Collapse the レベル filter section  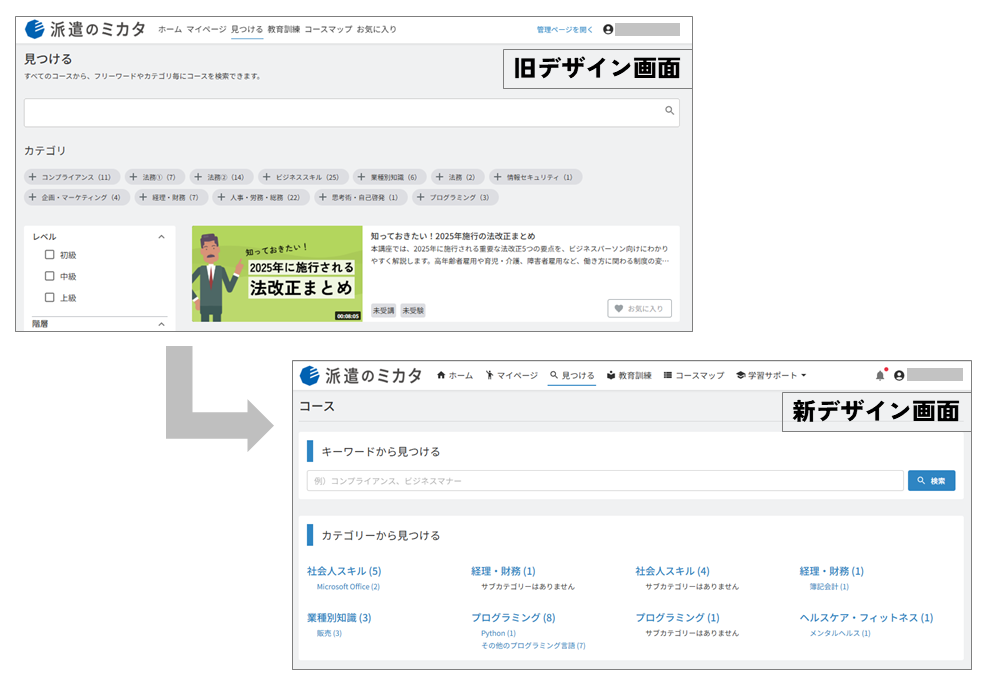tap(161, 236)
